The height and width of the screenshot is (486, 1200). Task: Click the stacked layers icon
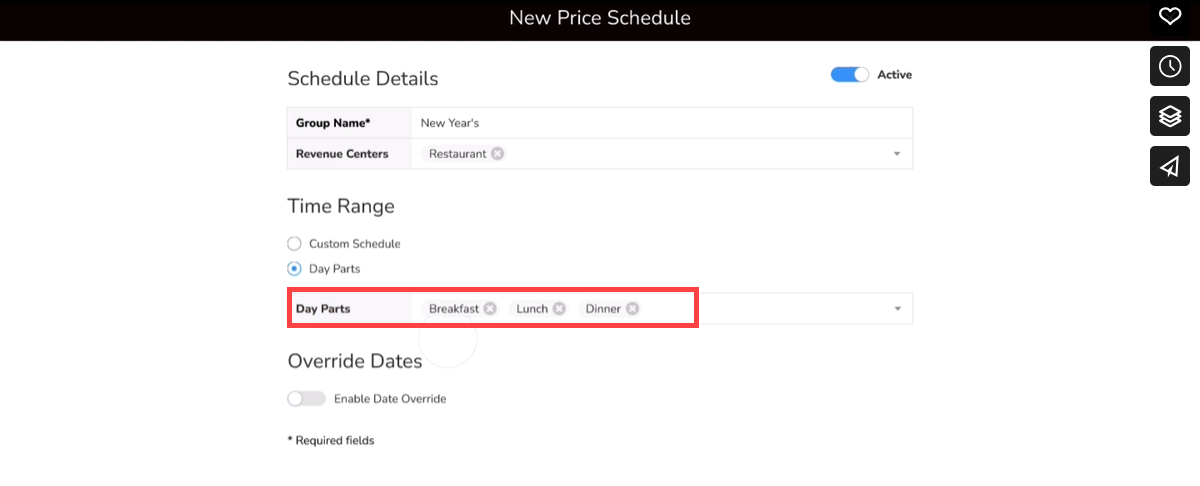pos(1170,116)
